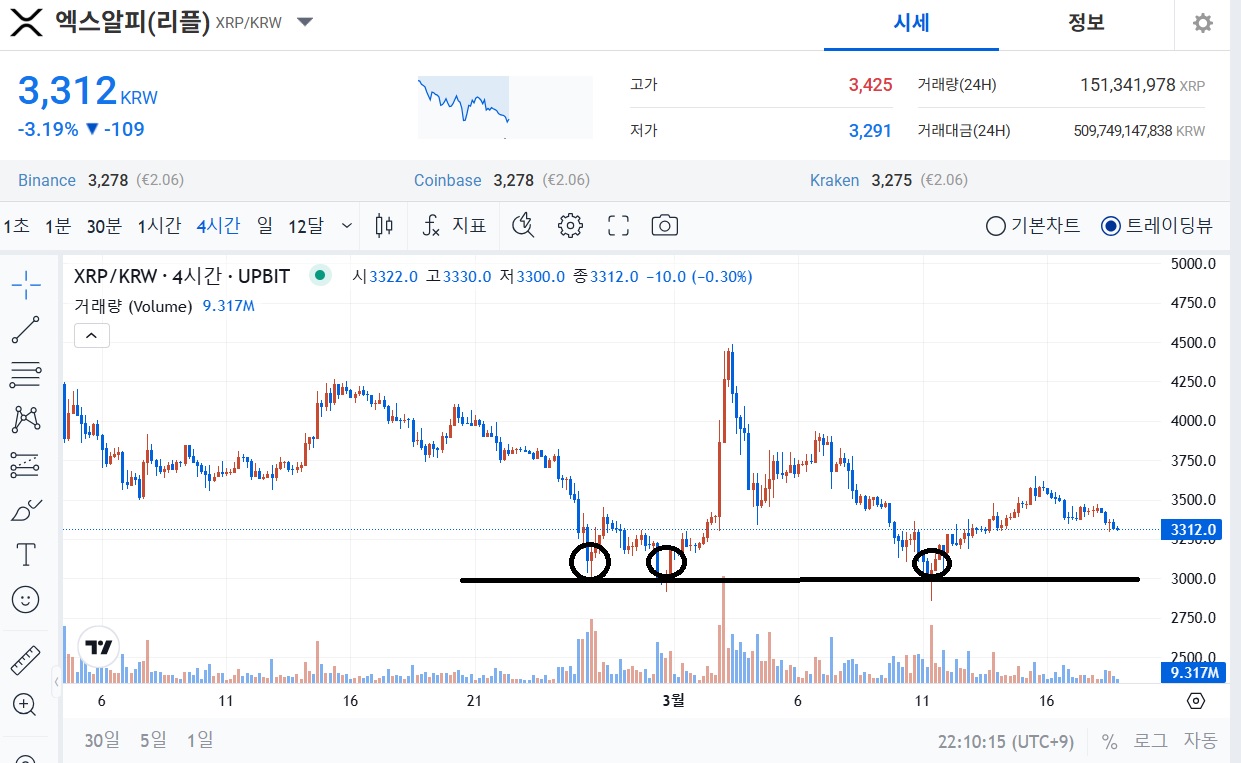Click the TradingView logo on the chart

(99, 647)
